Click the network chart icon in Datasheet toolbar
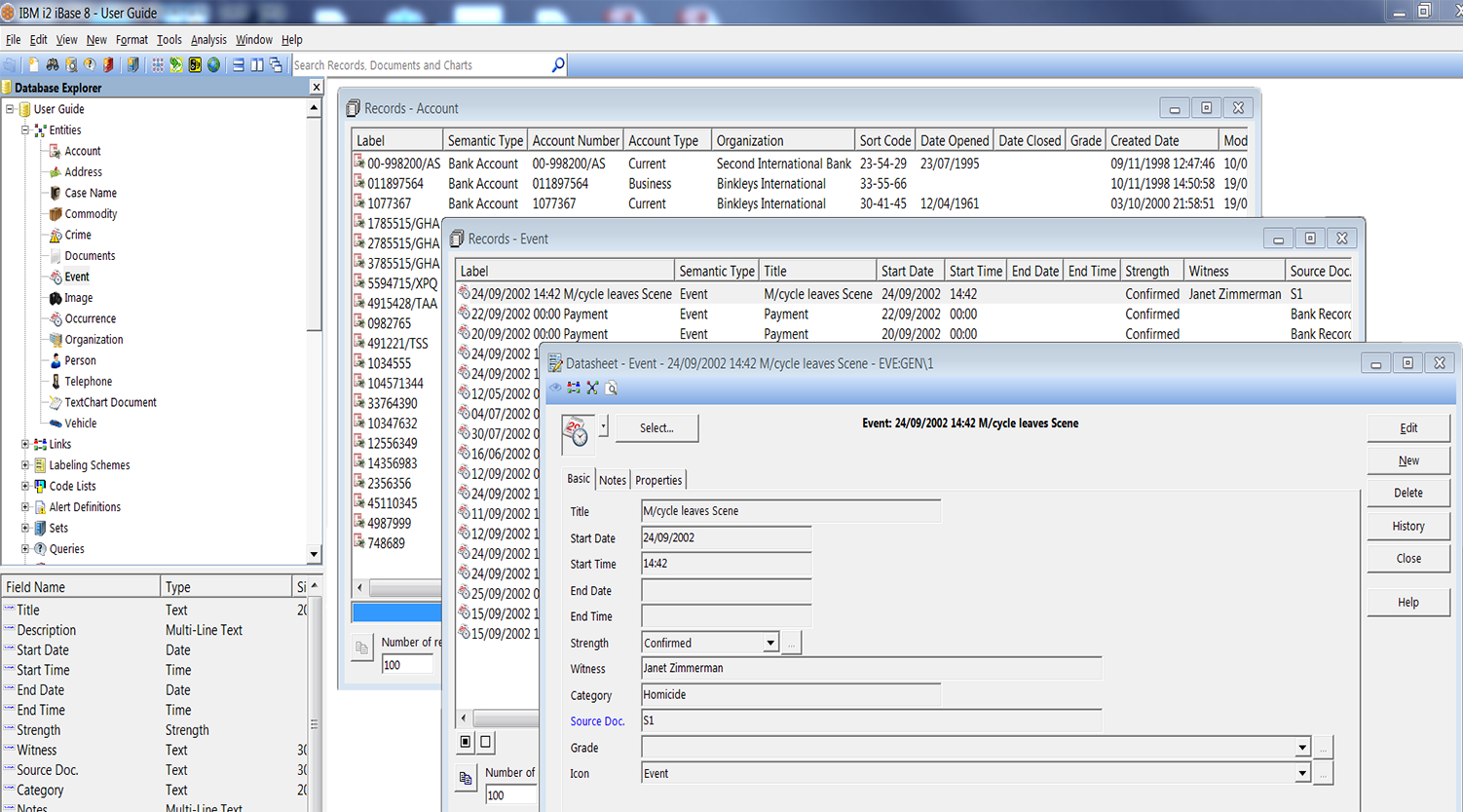 coord(592,388)
